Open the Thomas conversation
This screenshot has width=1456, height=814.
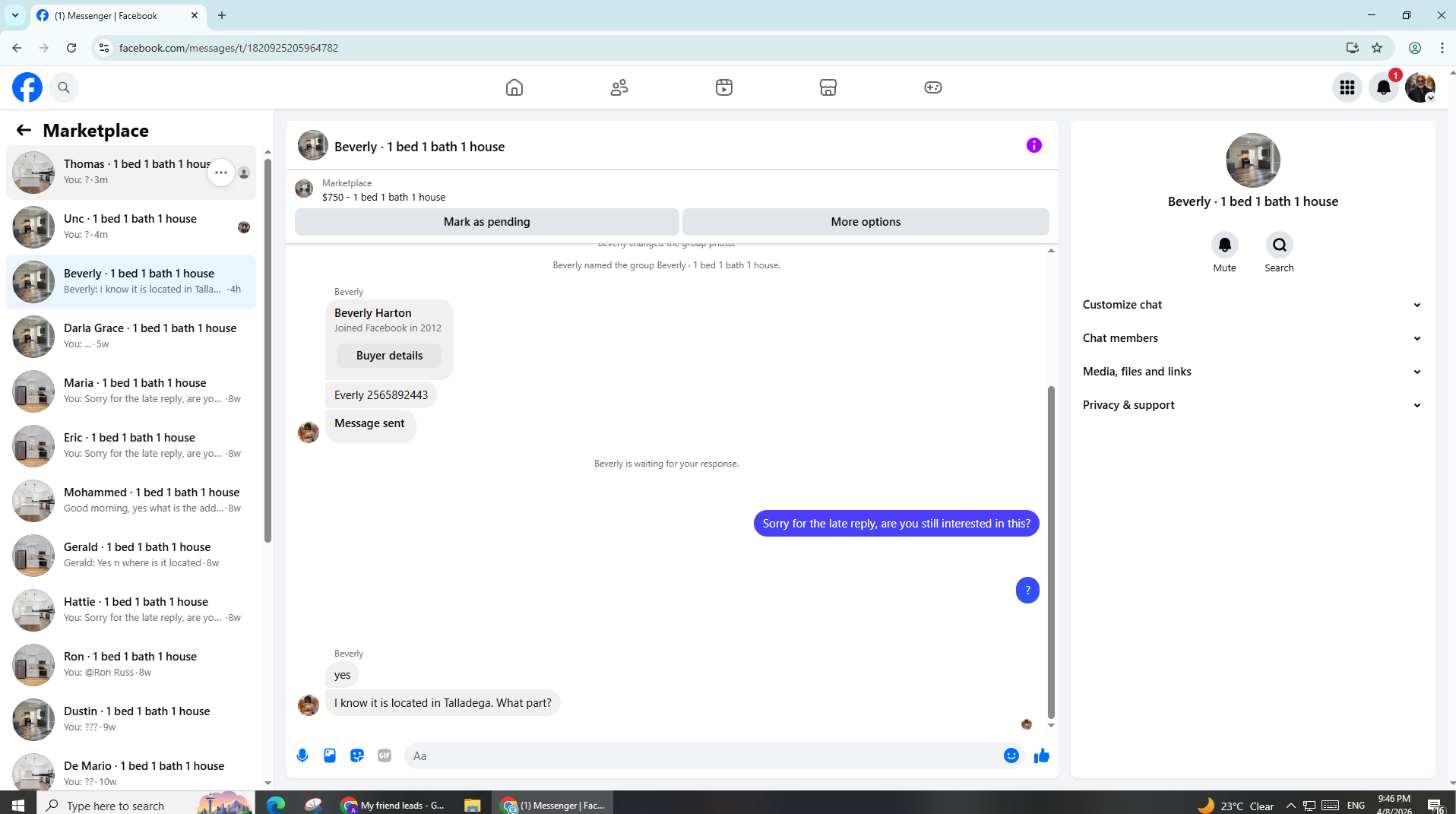(131, 173)
